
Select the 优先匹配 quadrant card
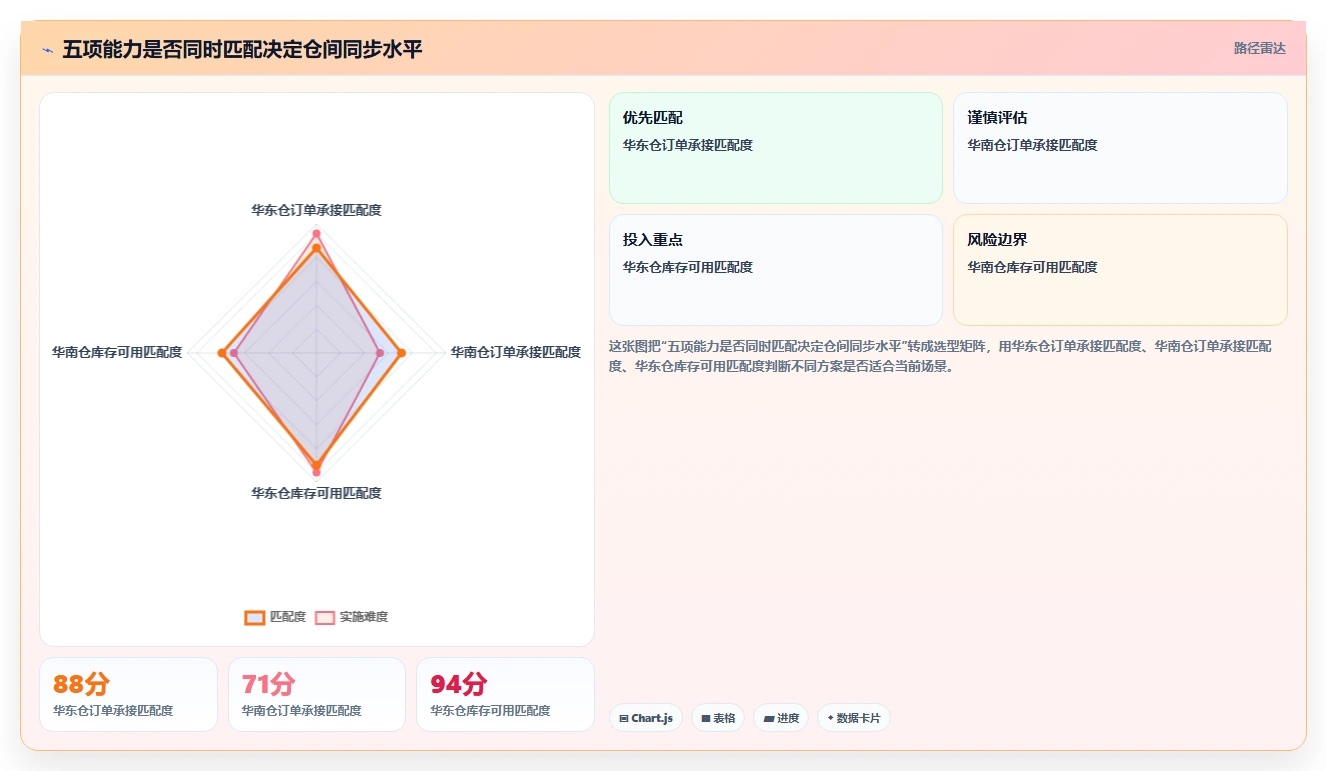tap(776, 148)
